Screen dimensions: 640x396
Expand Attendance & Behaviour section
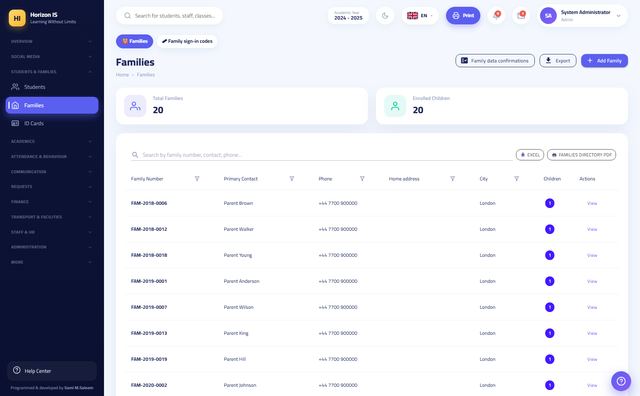(51, 156)
